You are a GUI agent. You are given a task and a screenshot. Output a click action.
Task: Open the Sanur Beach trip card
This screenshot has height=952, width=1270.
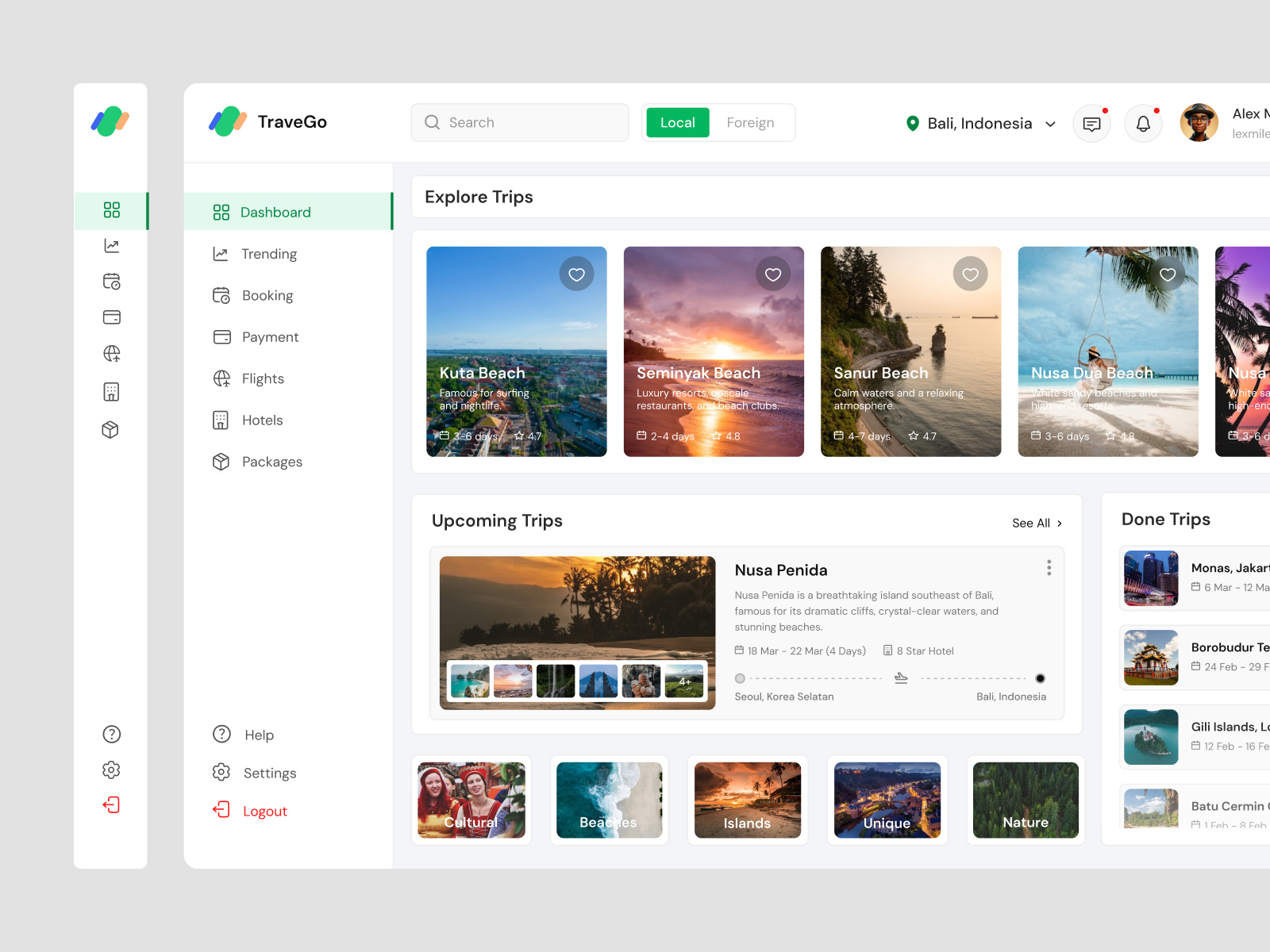[911, 351]
